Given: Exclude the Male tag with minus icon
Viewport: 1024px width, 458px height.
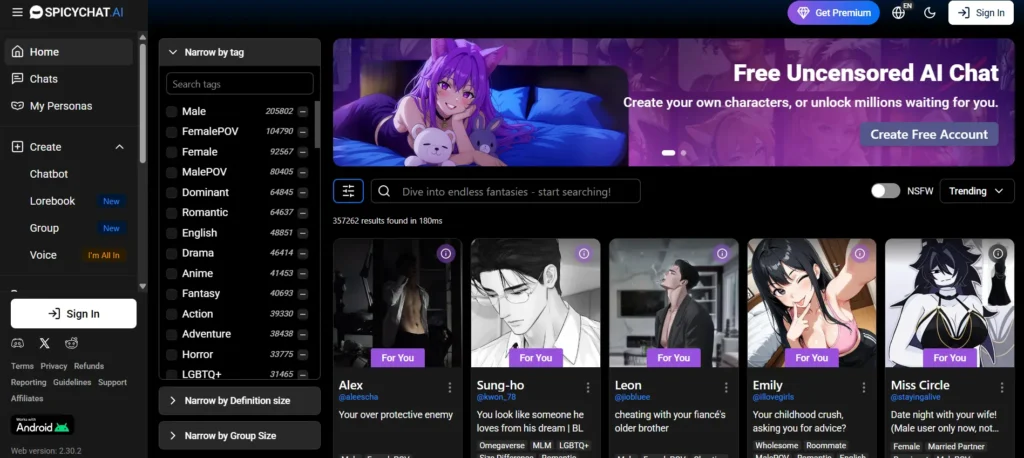Looking at the screenshot, I should click(303, 112).
